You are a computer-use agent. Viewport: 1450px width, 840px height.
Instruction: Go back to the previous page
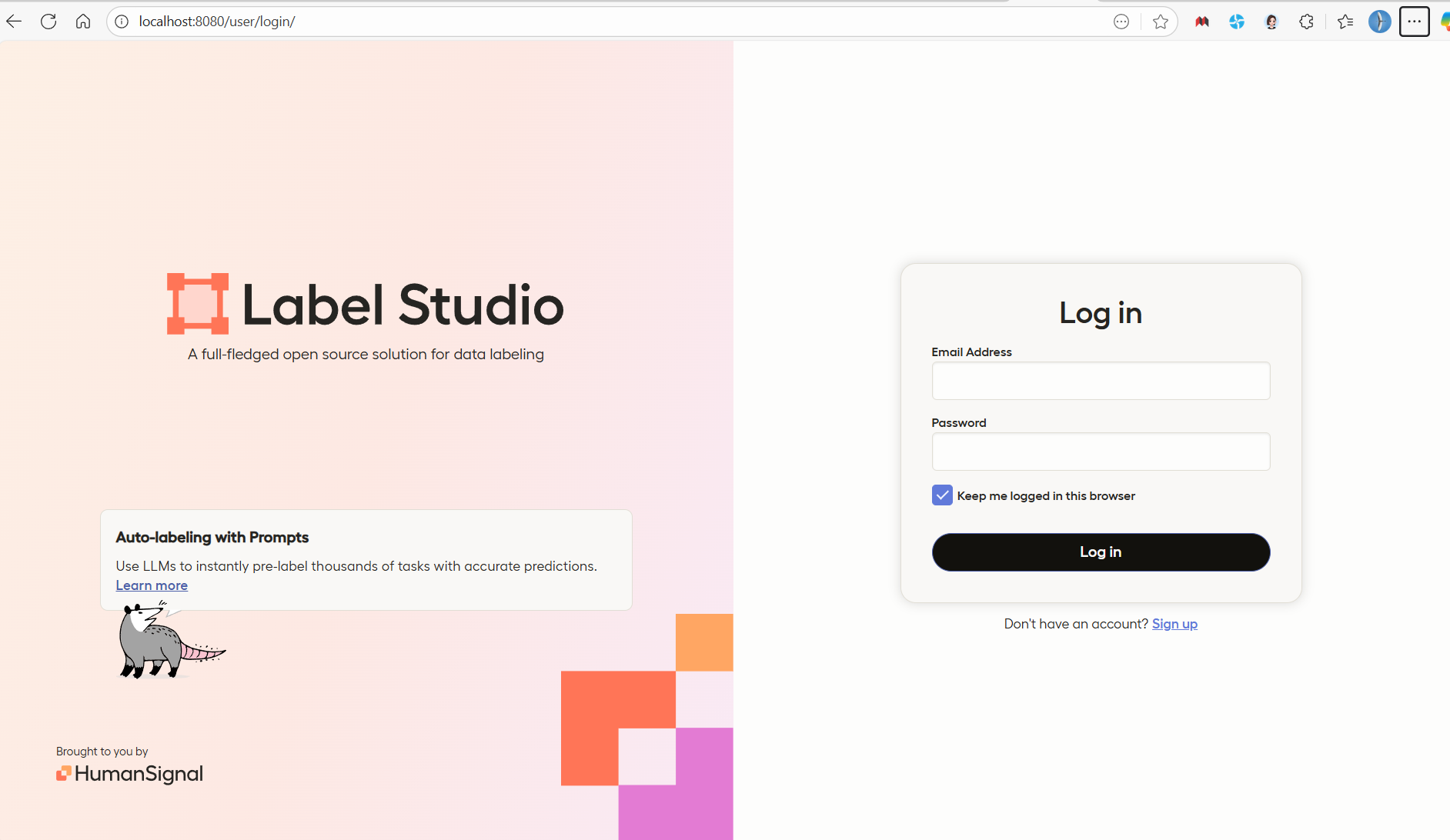point(14,22)
